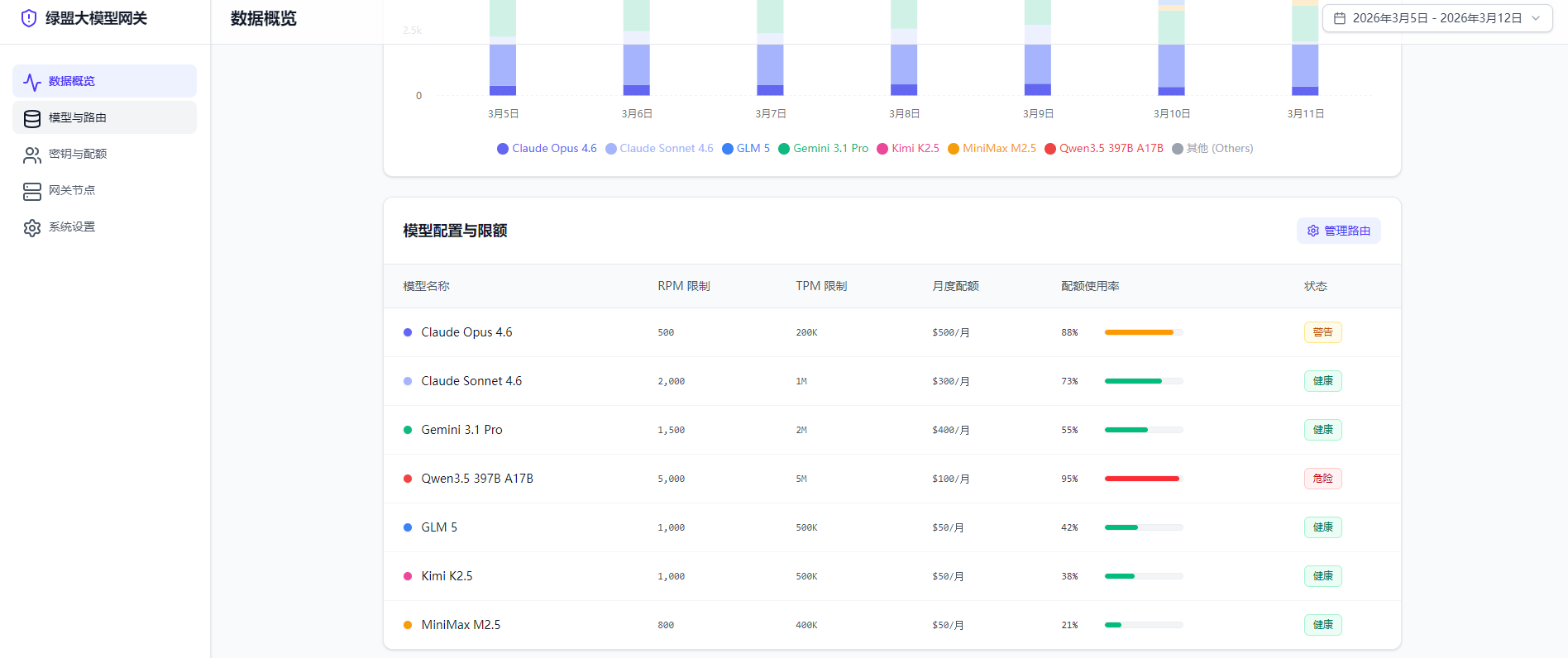The image size is (1568, 658).
Task: Click the server icon for 网关节点
Action: 32,191
